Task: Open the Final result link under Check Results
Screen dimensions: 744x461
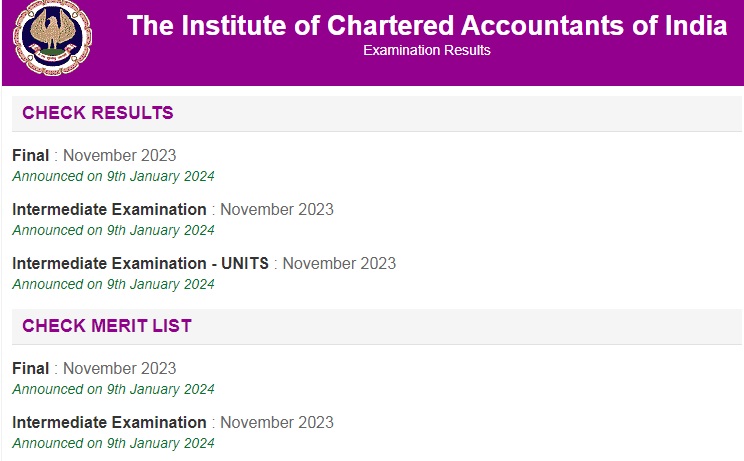Action: [30, 156]
